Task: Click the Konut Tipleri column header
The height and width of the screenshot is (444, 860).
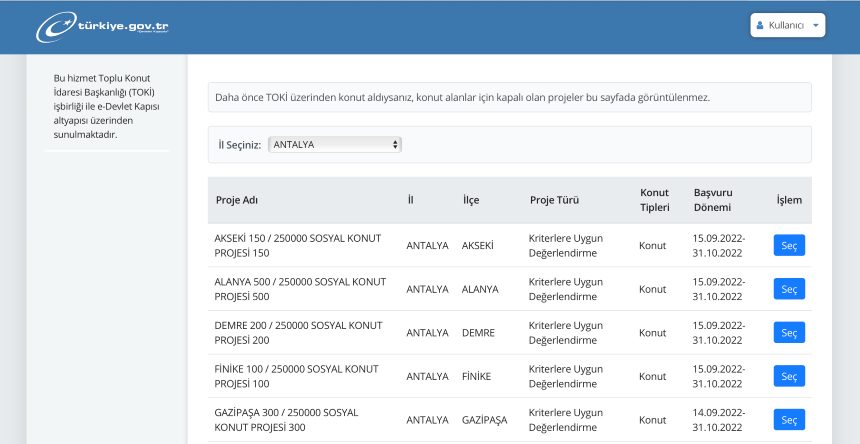Action: point(654,200)
